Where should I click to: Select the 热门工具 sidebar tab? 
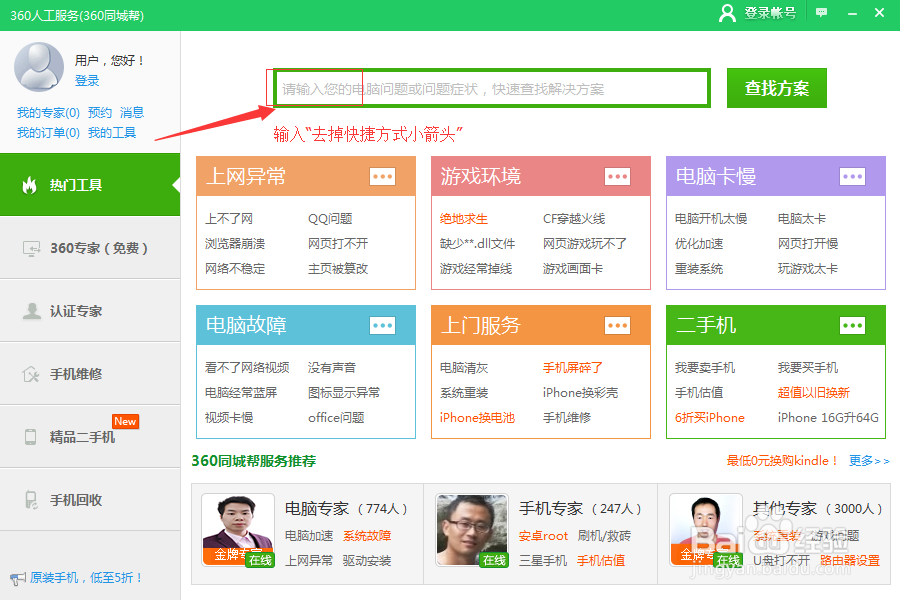tap(90, 185)
